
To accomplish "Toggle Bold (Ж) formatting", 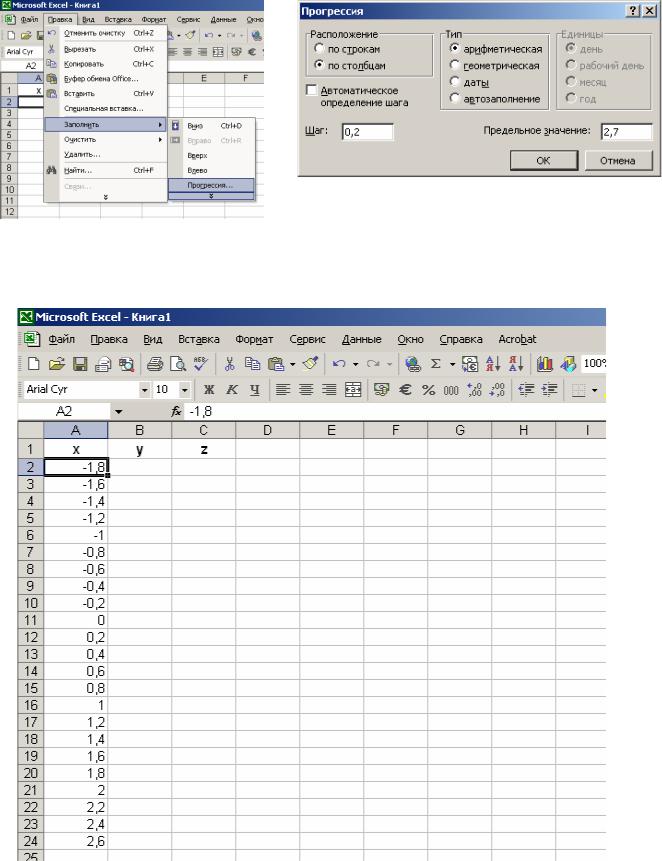I will (209, 390).
